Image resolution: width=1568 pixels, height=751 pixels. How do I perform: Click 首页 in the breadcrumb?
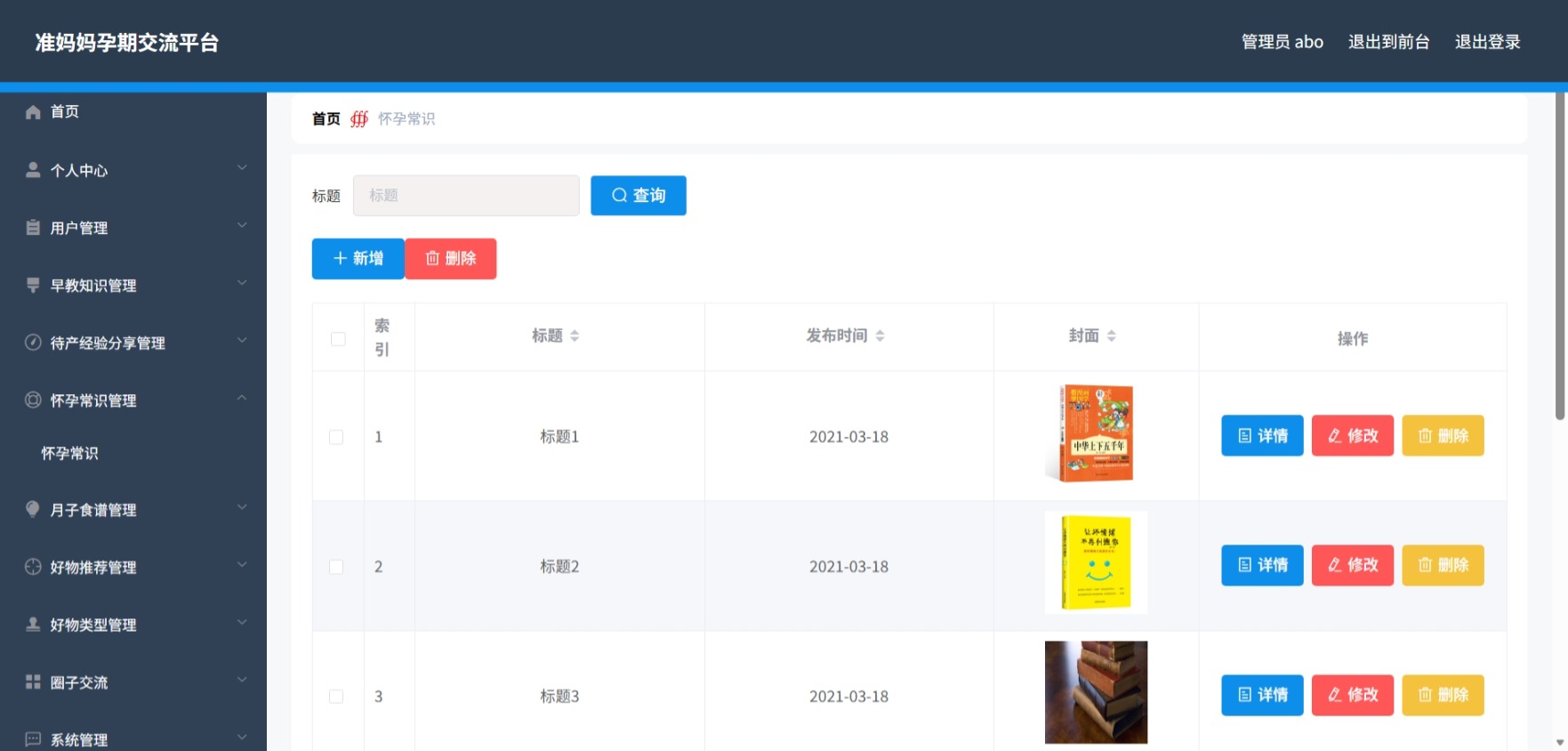(x=326, y=119)
